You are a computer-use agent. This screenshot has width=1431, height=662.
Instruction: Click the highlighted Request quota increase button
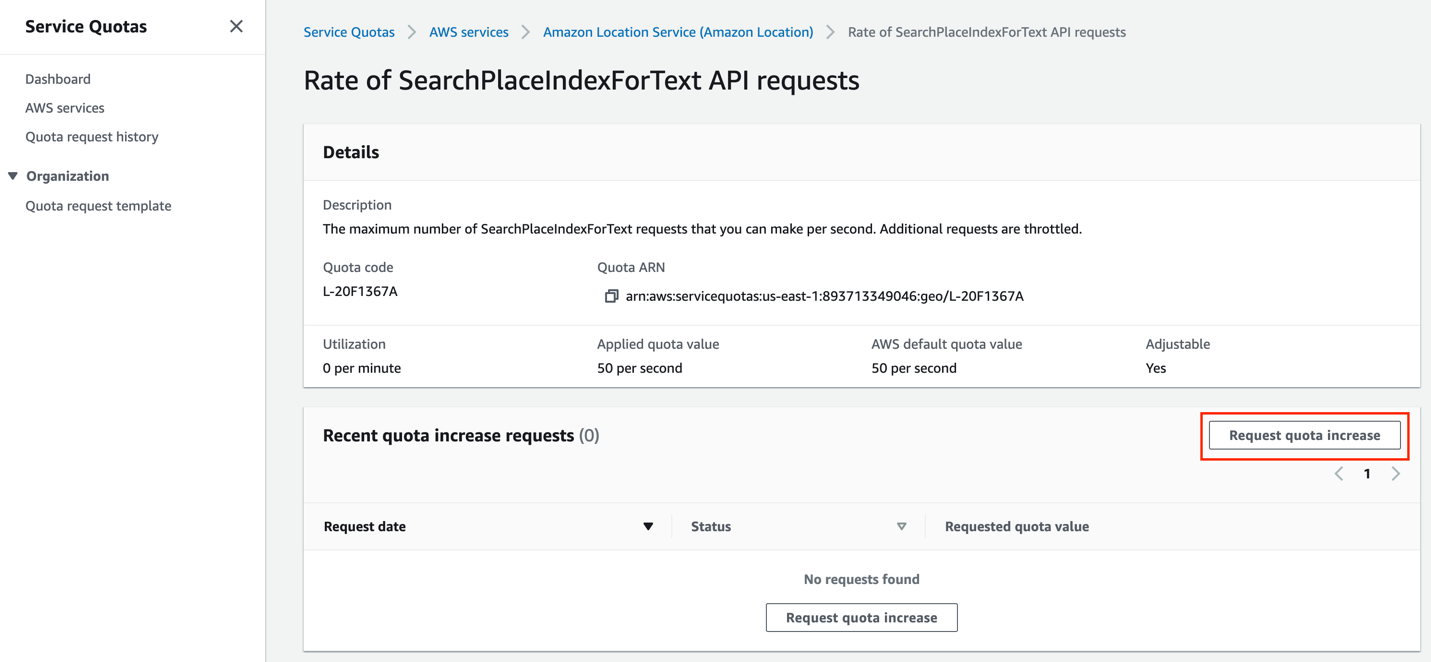(x=1303, y=435)
